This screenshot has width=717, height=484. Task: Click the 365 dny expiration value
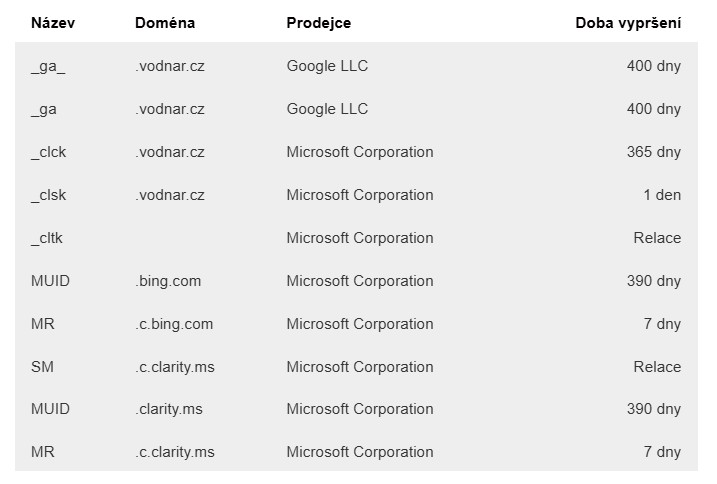pyautogui.click(x=653, y=152)
